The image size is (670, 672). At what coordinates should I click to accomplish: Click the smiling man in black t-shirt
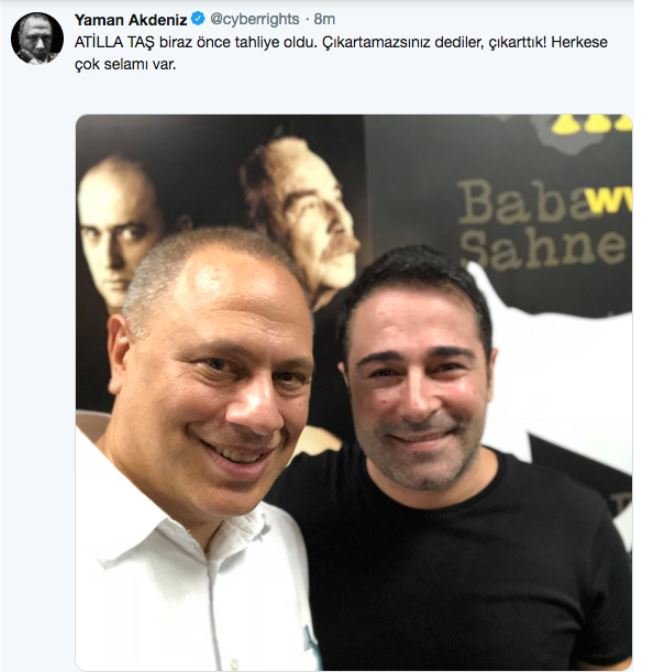[429, 450]
